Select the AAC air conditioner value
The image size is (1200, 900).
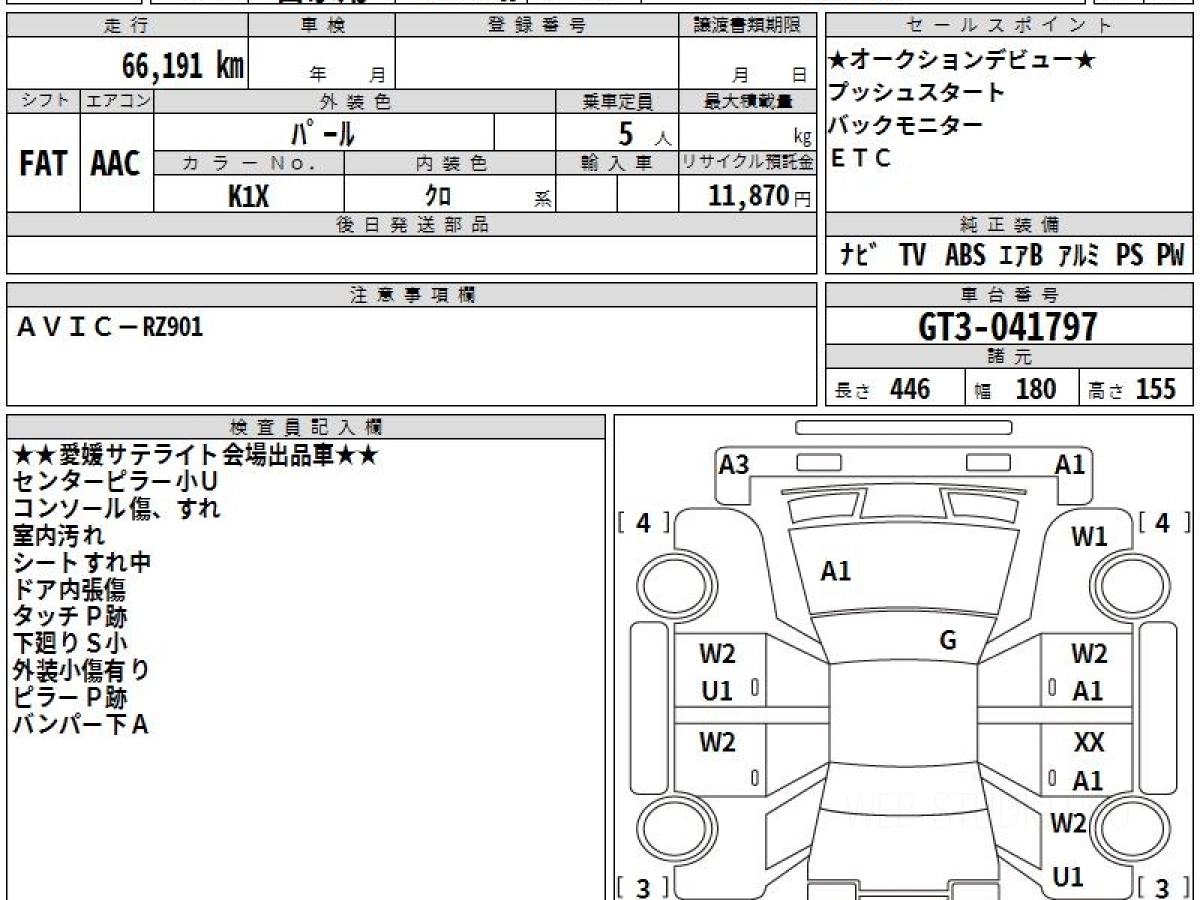tap(116, 165)
